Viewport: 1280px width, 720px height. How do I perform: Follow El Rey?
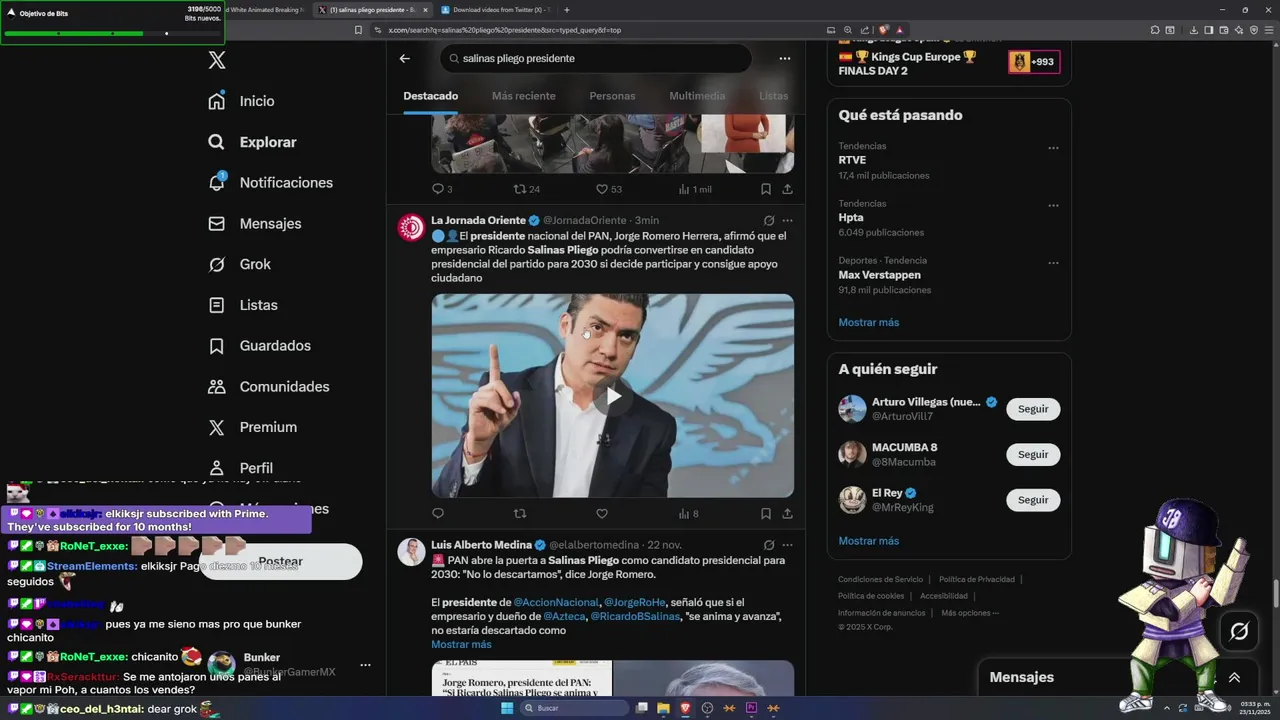1033,500
